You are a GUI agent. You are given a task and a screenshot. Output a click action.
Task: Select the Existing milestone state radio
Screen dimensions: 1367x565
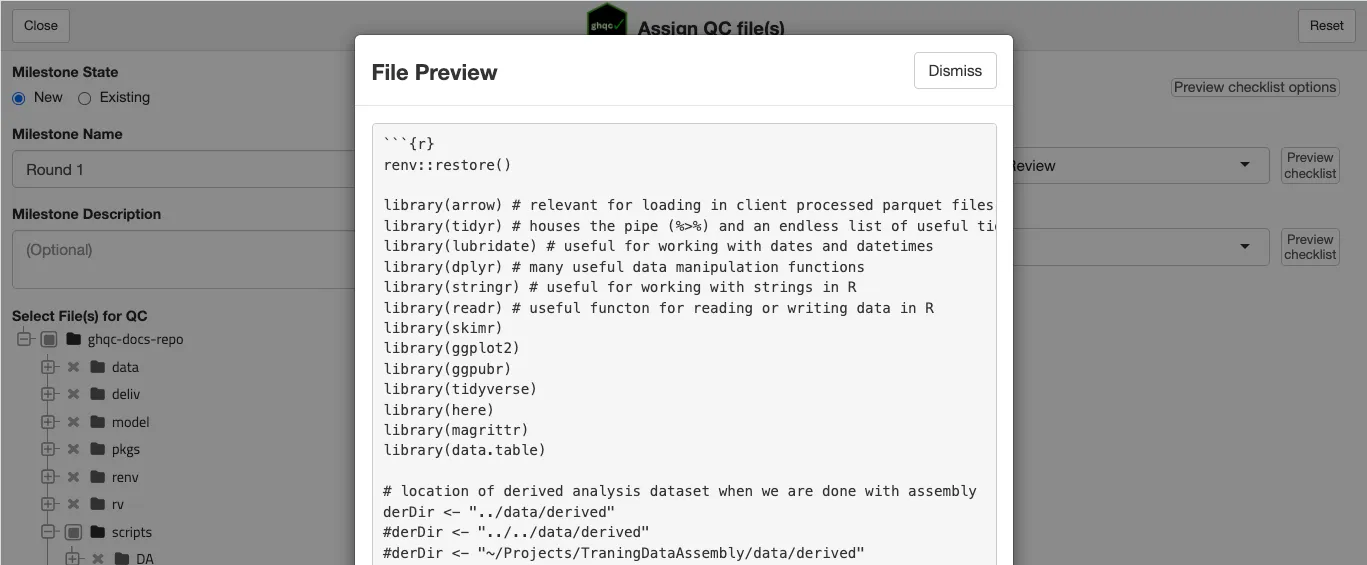tap(84, 98)
